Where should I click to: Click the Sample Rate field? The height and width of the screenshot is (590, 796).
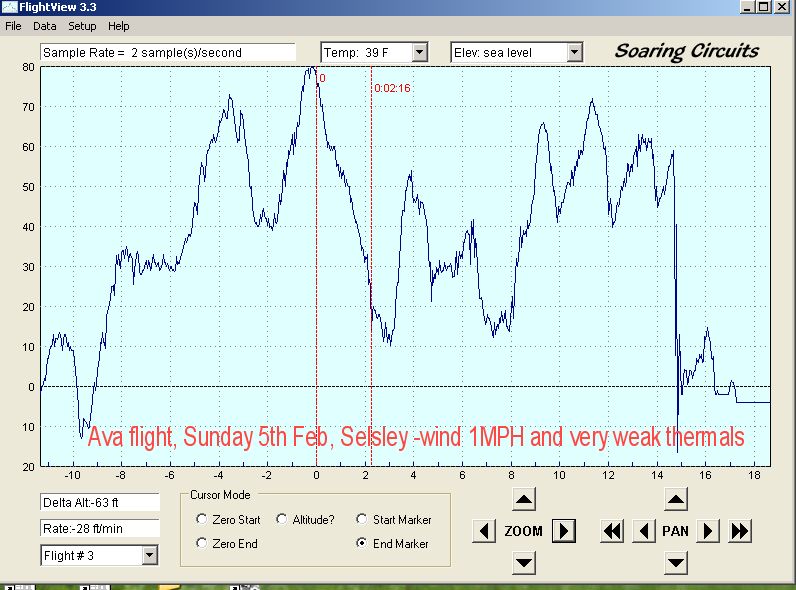pyautogui.click(x=168, y=52)
